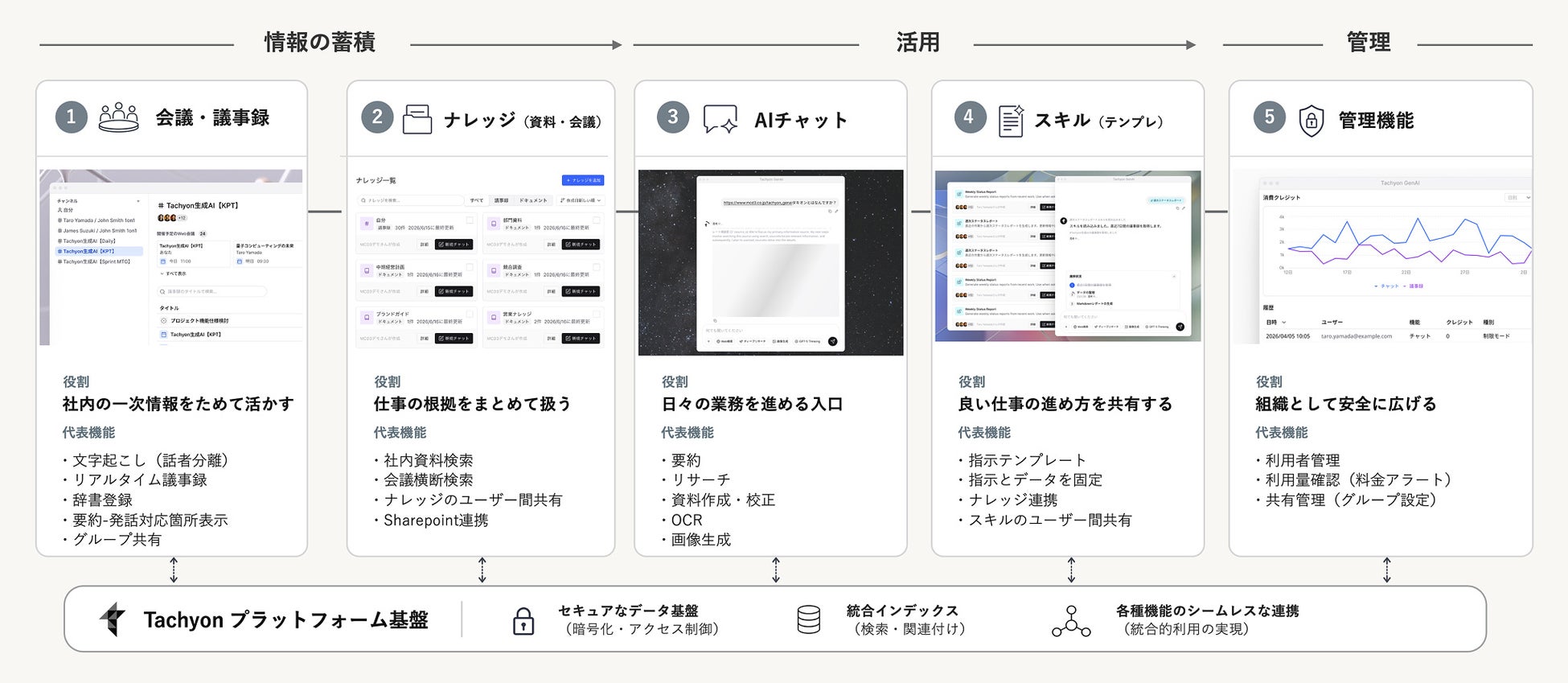Click the 制限モード value in the history row
The image size is (1568, 683).
1496,336
